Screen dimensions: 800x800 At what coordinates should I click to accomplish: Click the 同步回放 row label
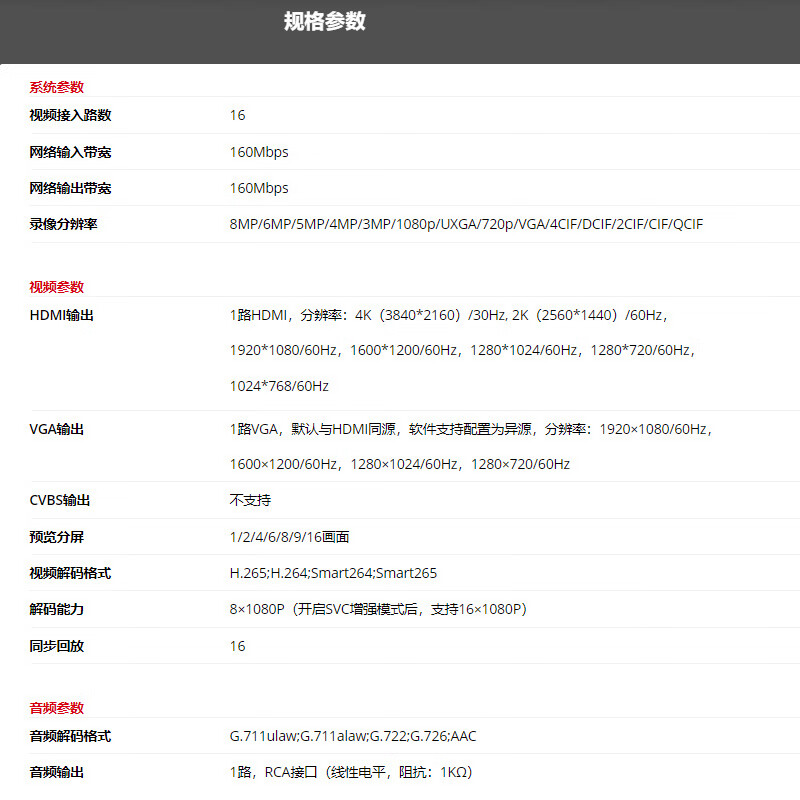coord(57,646)
